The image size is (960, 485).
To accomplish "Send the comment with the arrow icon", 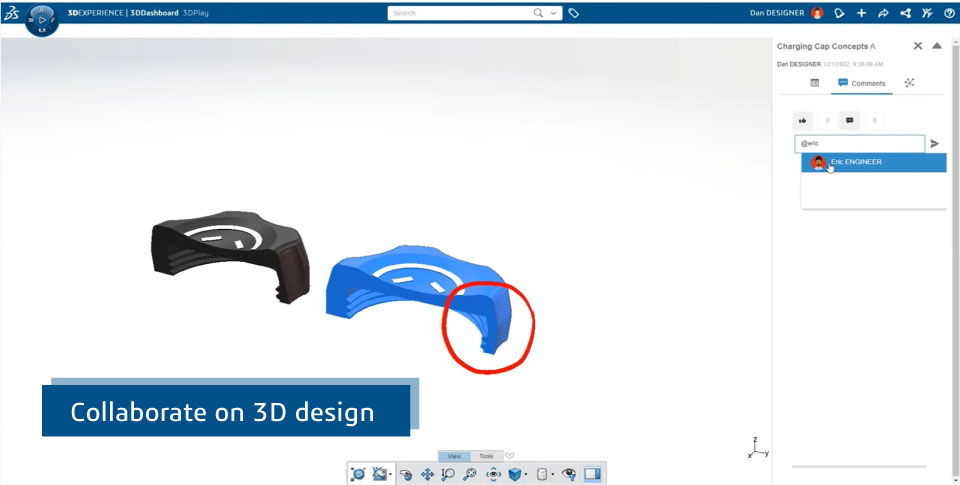I will pos(935,144).
